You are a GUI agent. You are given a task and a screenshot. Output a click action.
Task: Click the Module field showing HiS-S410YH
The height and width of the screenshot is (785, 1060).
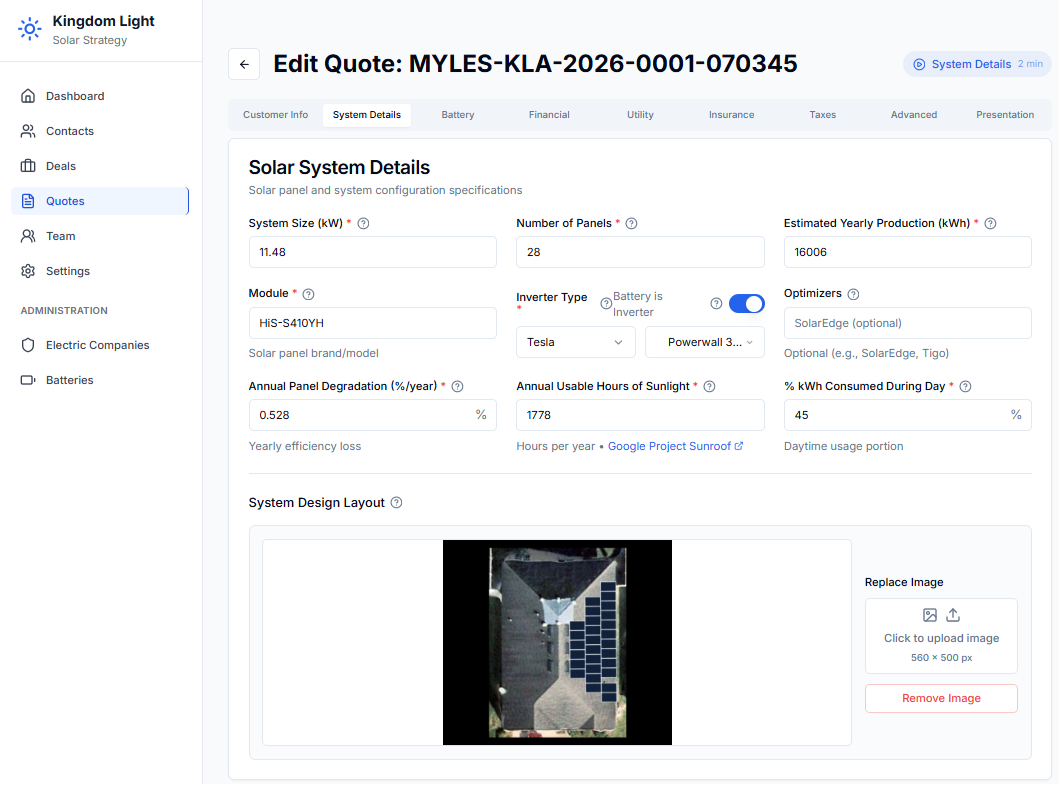tap(372, 323)
